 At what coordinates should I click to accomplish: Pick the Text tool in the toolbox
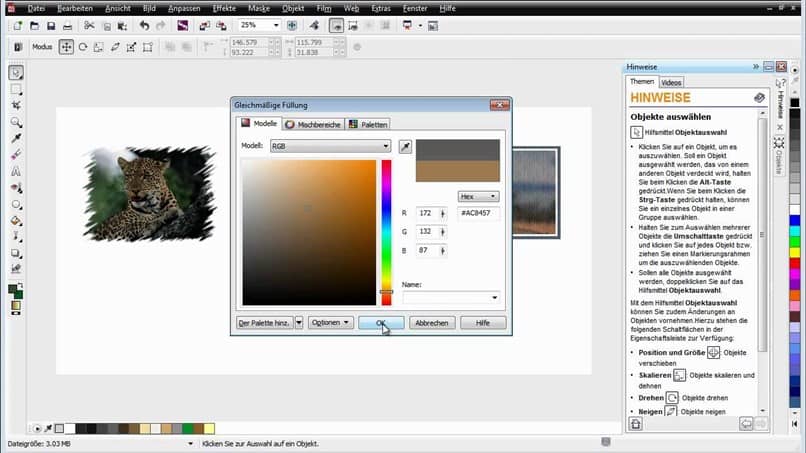point(16,170)
